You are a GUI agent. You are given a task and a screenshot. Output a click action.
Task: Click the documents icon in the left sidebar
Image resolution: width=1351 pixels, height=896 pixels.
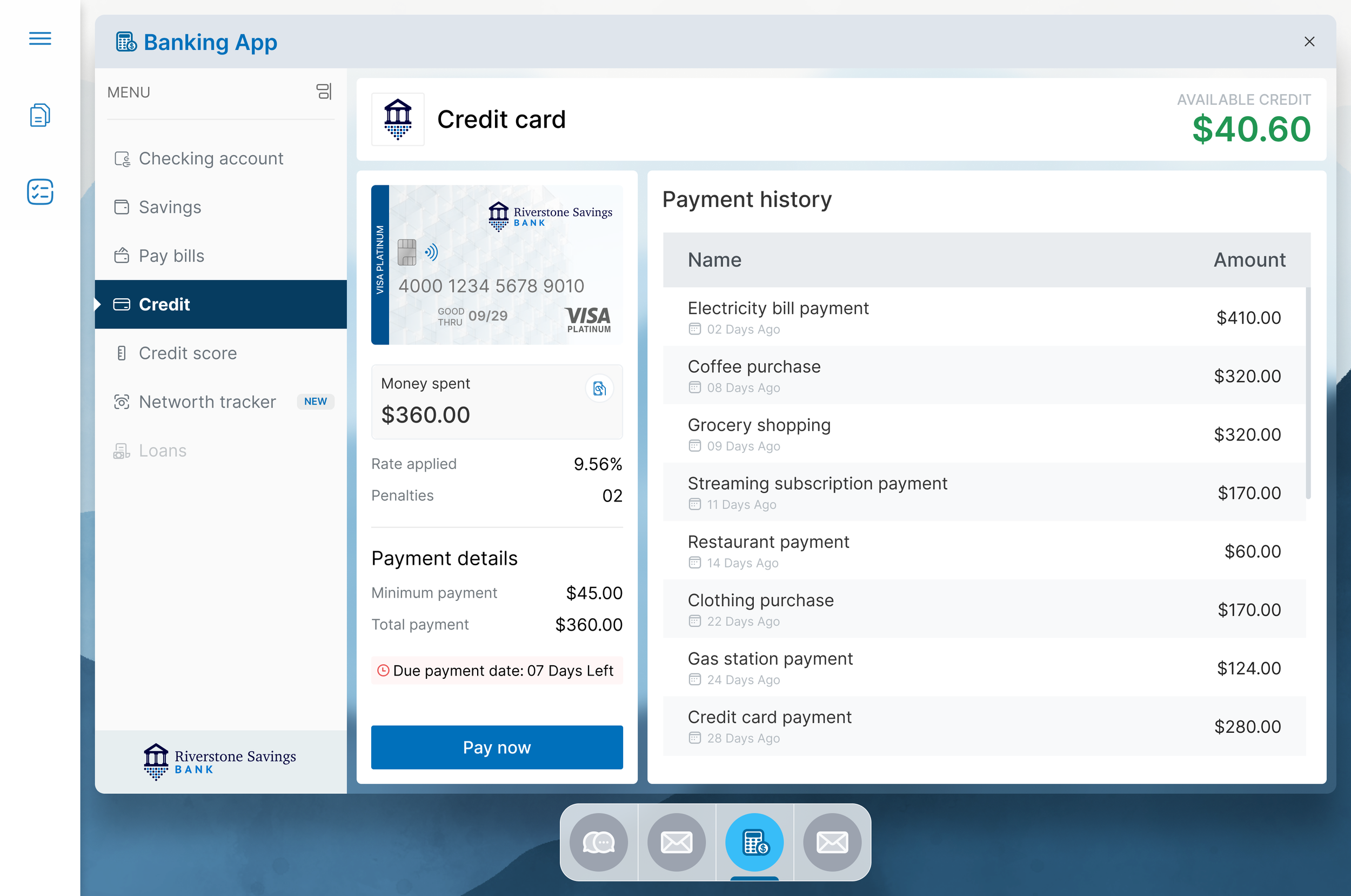(x=39, y=115)
